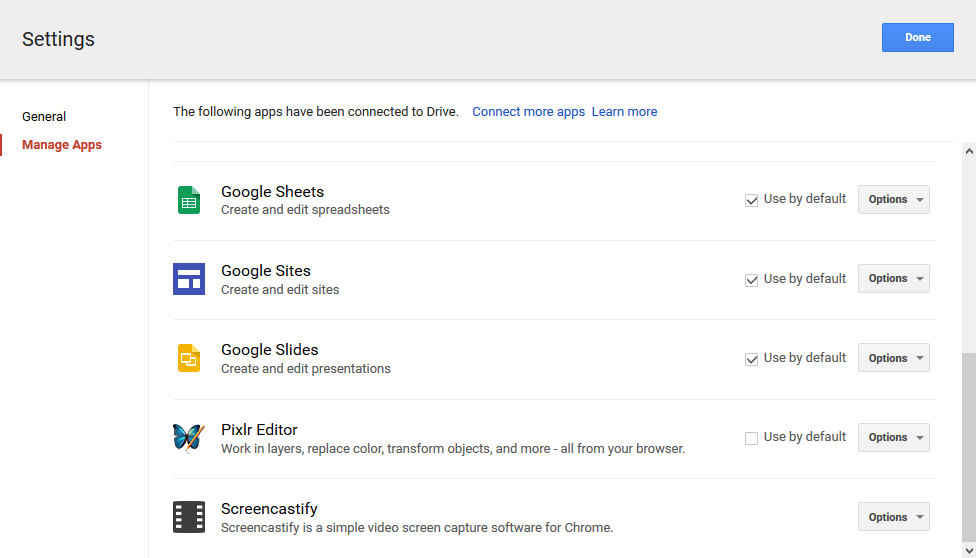
Task: Expand Options menu for Google Sites
Action: (894, 278)
